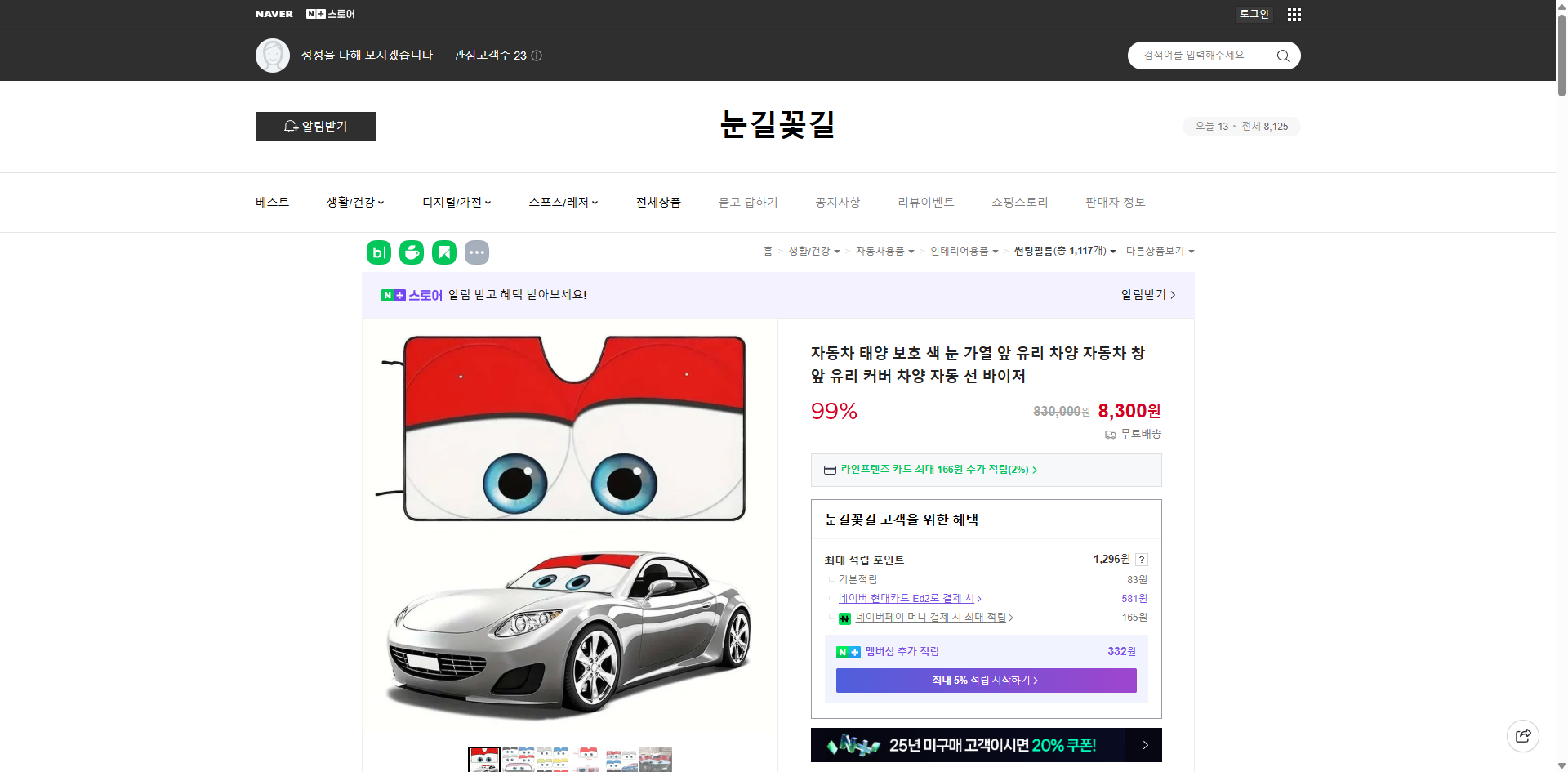Switch to the 베스트 tab
This screenshot has height=772, width=1568.
click(271, 202)
